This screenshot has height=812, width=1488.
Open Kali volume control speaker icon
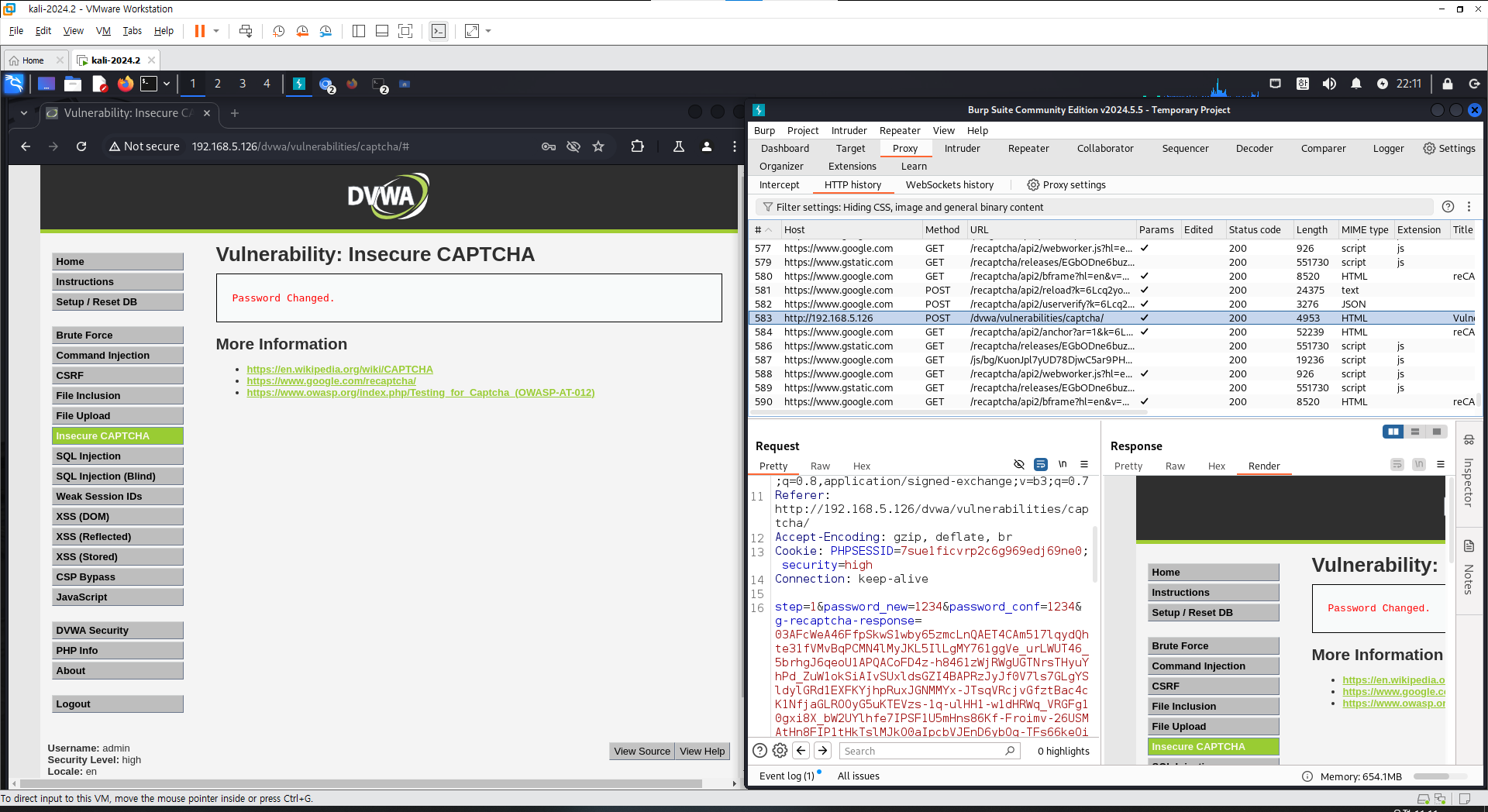(1329, 84)
